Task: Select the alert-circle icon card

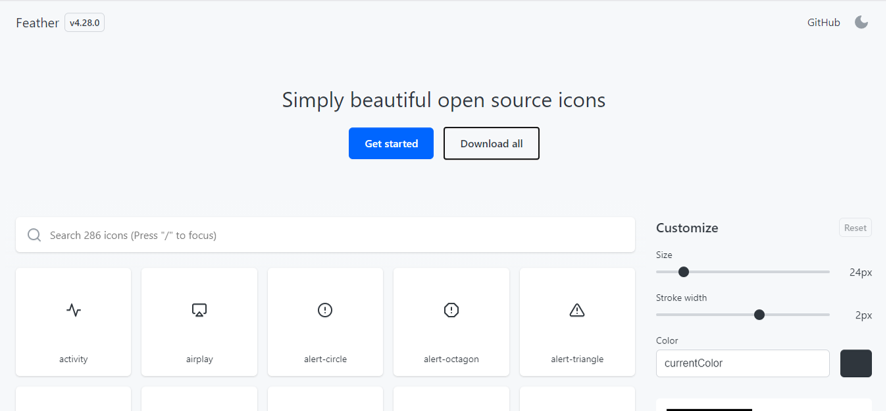Action: tap(325, 322)
